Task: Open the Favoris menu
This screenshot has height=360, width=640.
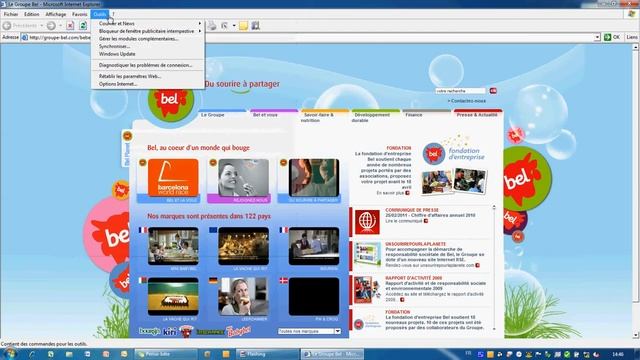Action: click(x=80, y=14)
